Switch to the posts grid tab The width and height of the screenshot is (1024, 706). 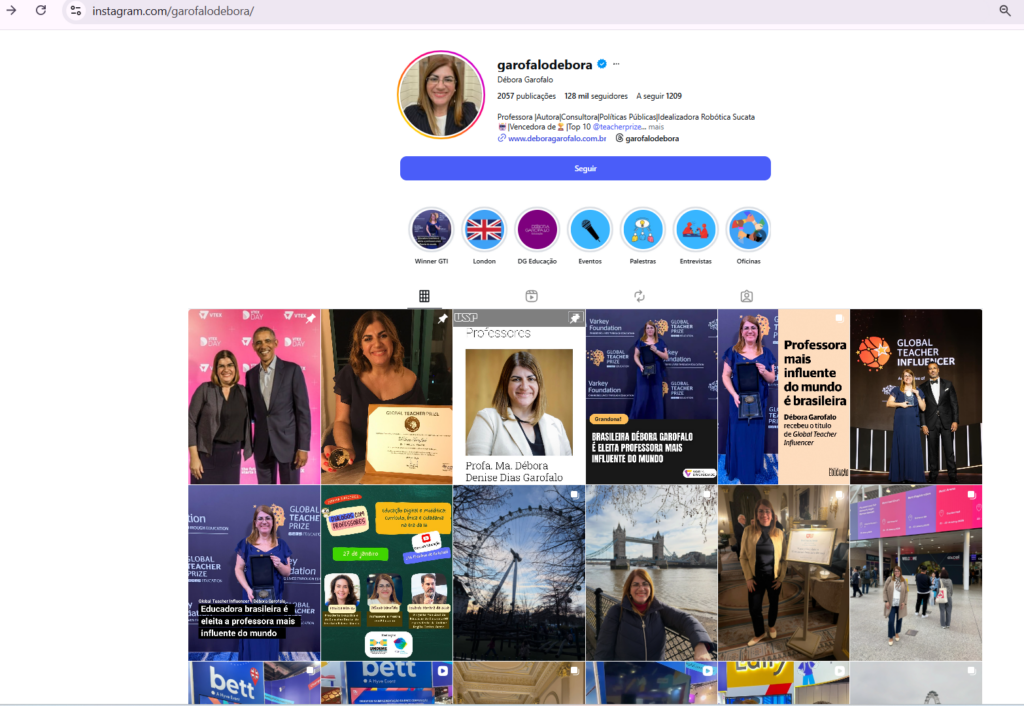coord(424,296)
